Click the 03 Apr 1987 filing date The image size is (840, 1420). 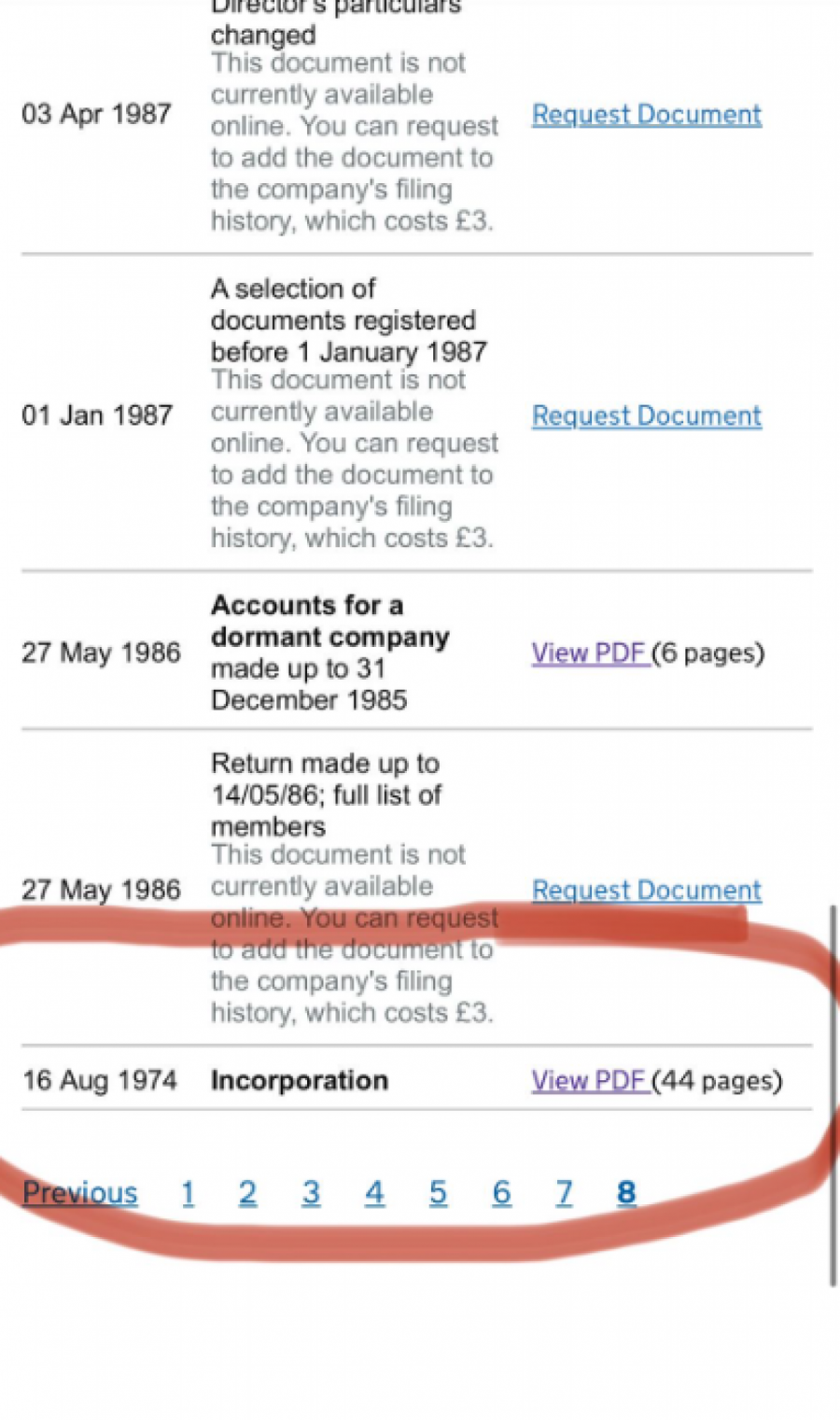96,115
